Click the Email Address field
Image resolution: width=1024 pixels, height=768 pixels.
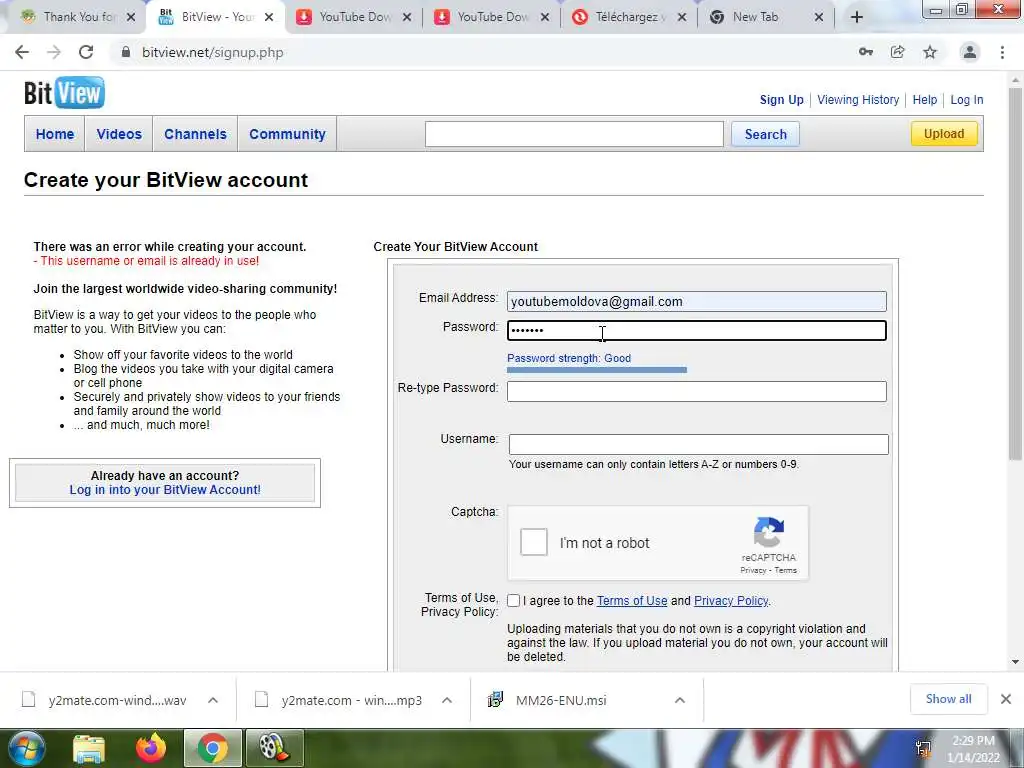point(697,301)
